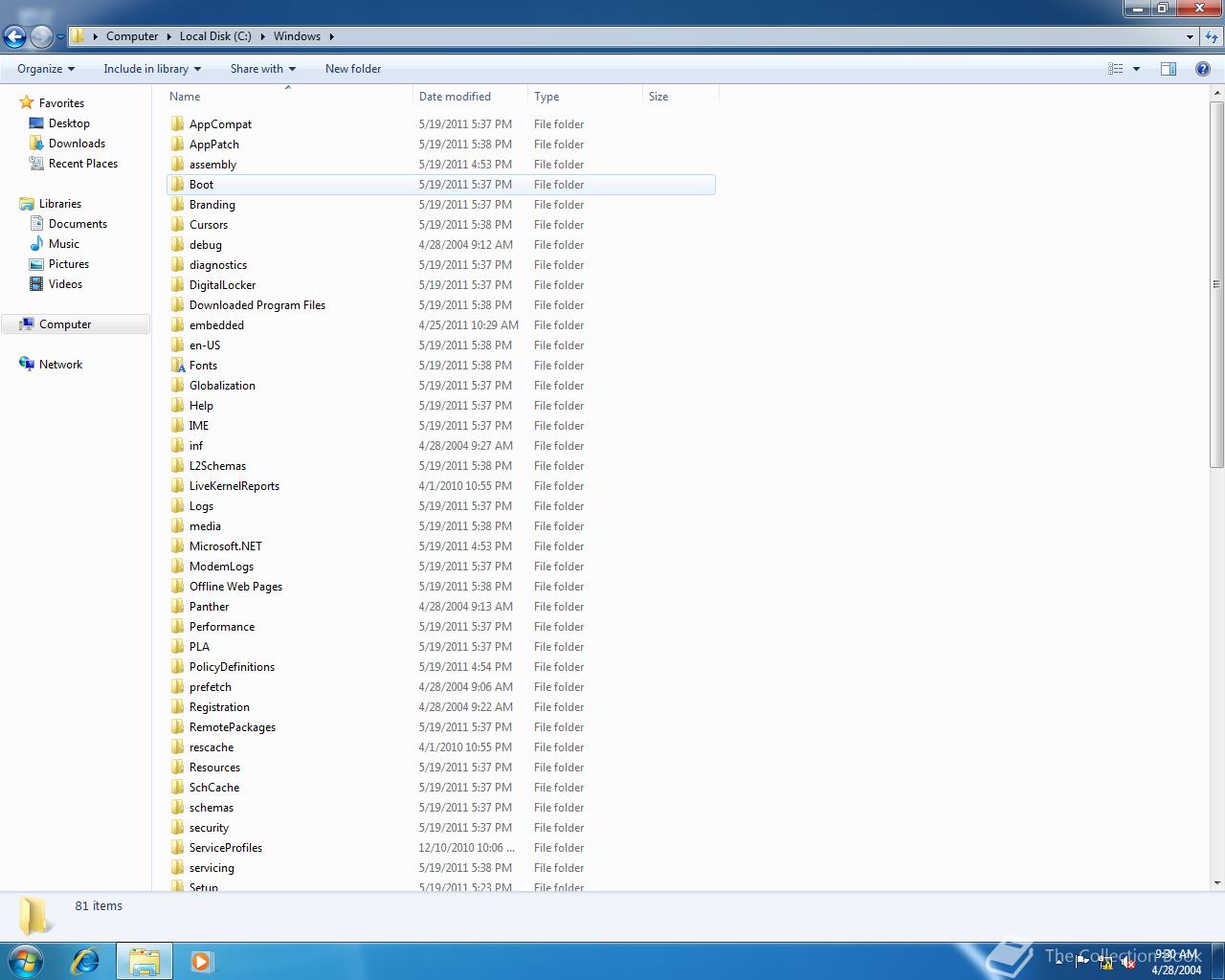Screen dimensions: 1225x980
Task: Click the LiveKernelReports folder name
Action: tap(234, 486)
